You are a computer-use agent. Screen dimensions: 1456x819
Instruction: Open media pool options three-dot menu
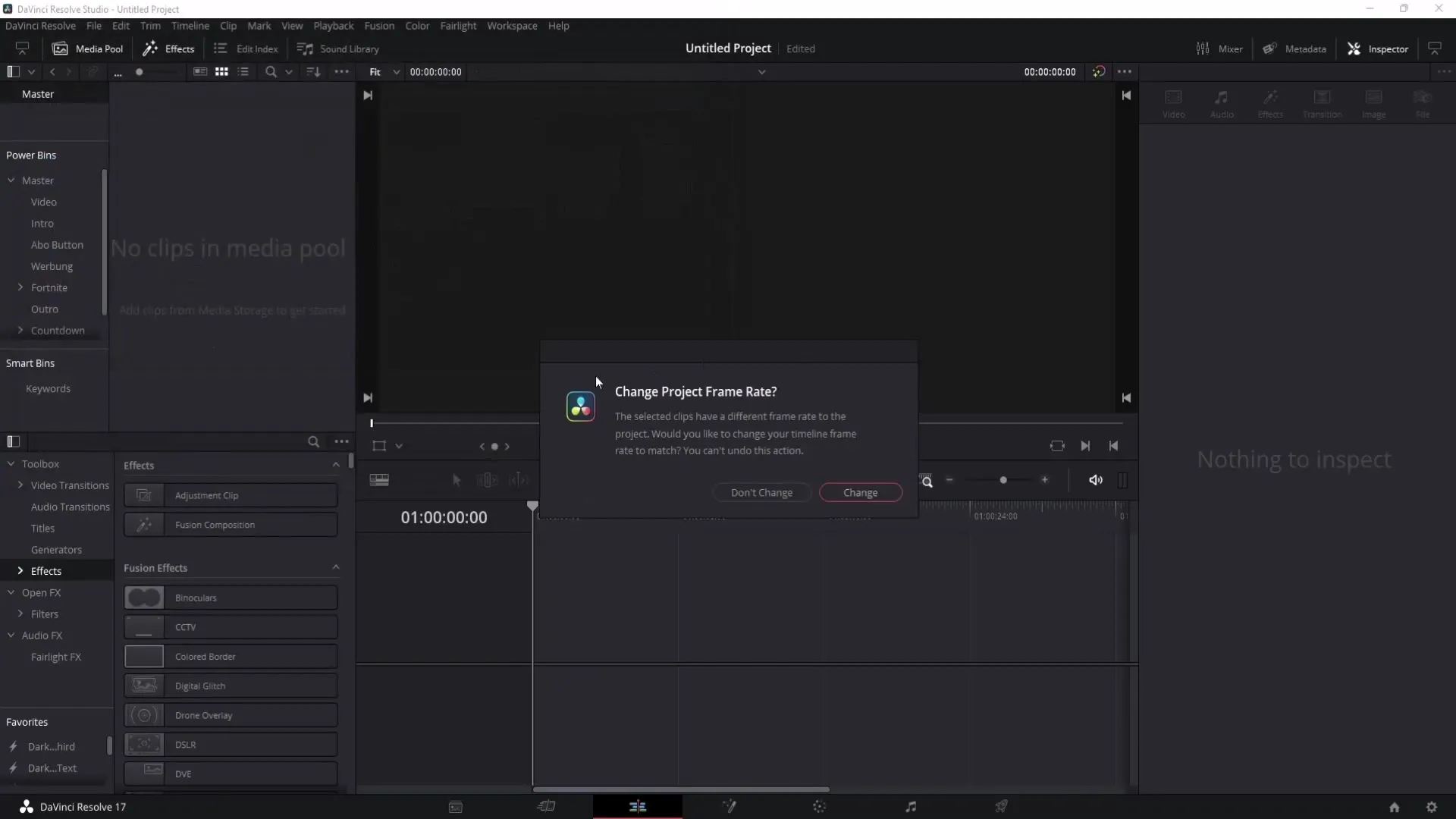[x=342, y=72]
